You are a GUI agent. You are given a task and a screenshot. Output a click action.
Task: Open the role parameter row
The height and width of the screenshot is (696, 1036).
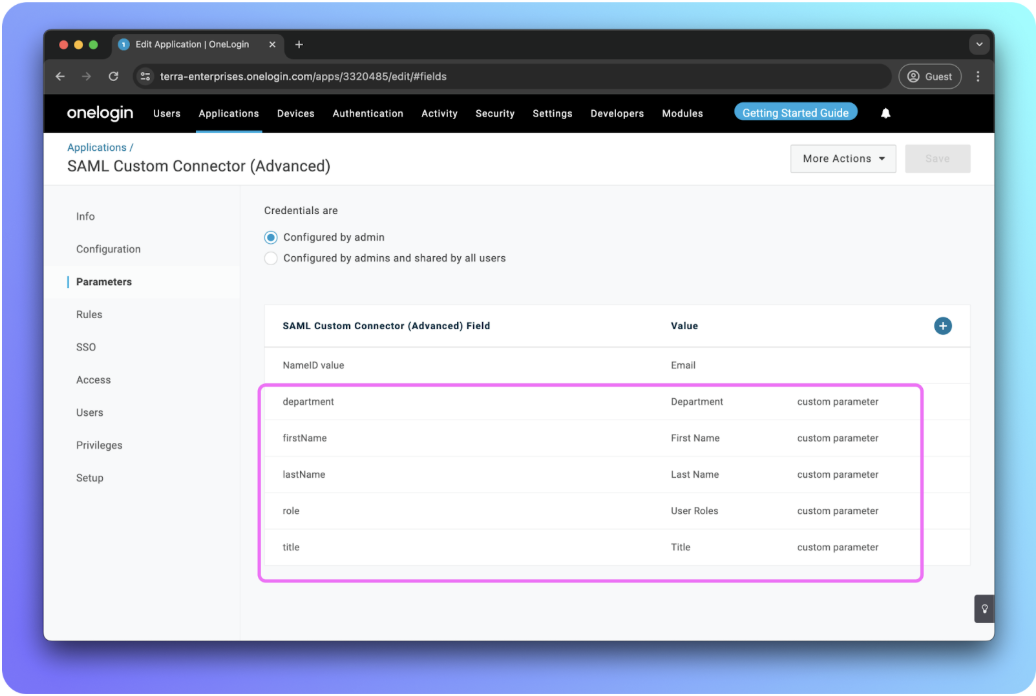tap(617, 511)
